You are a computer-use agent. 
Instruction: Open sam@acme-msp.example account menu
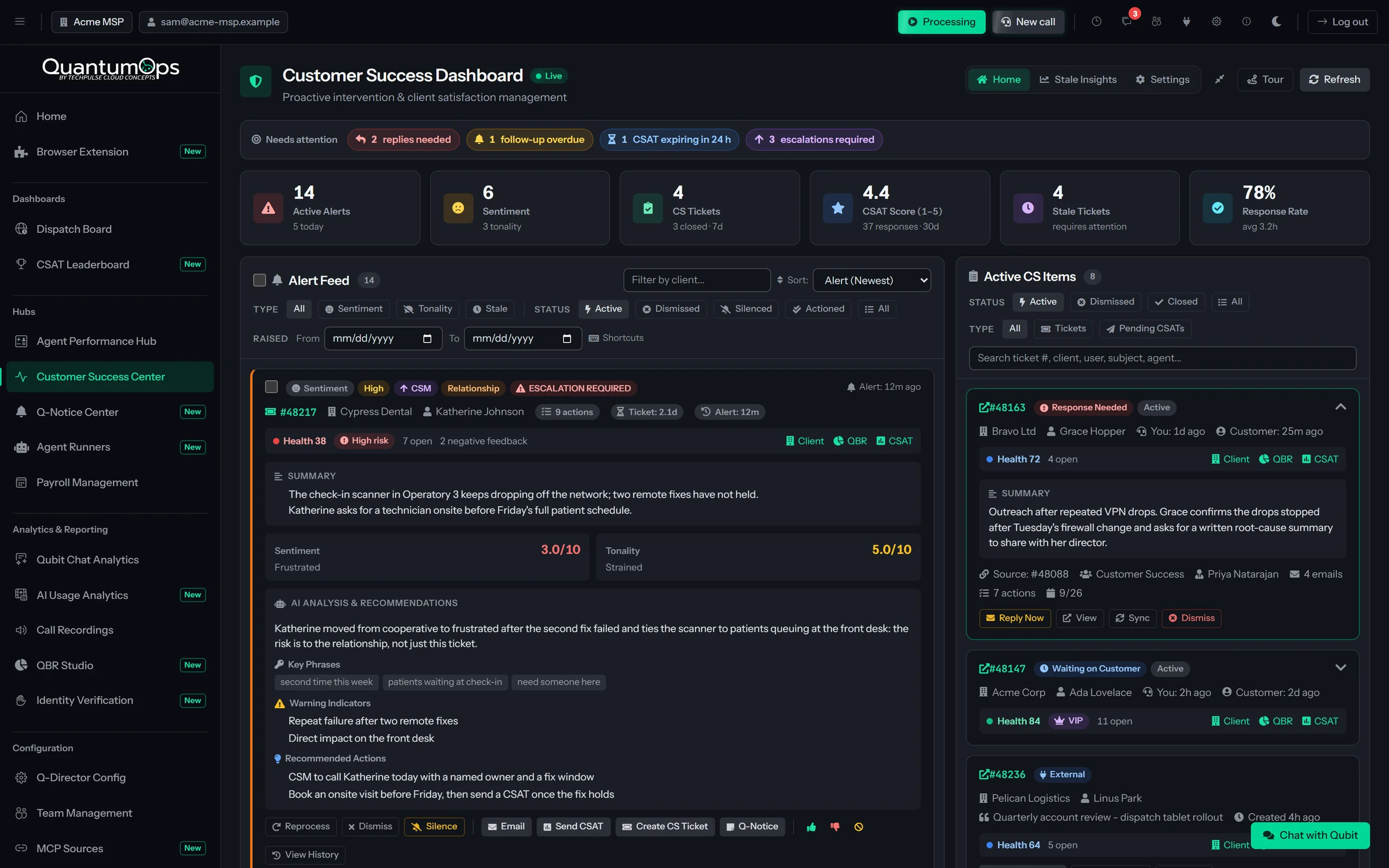click(213, 21)
